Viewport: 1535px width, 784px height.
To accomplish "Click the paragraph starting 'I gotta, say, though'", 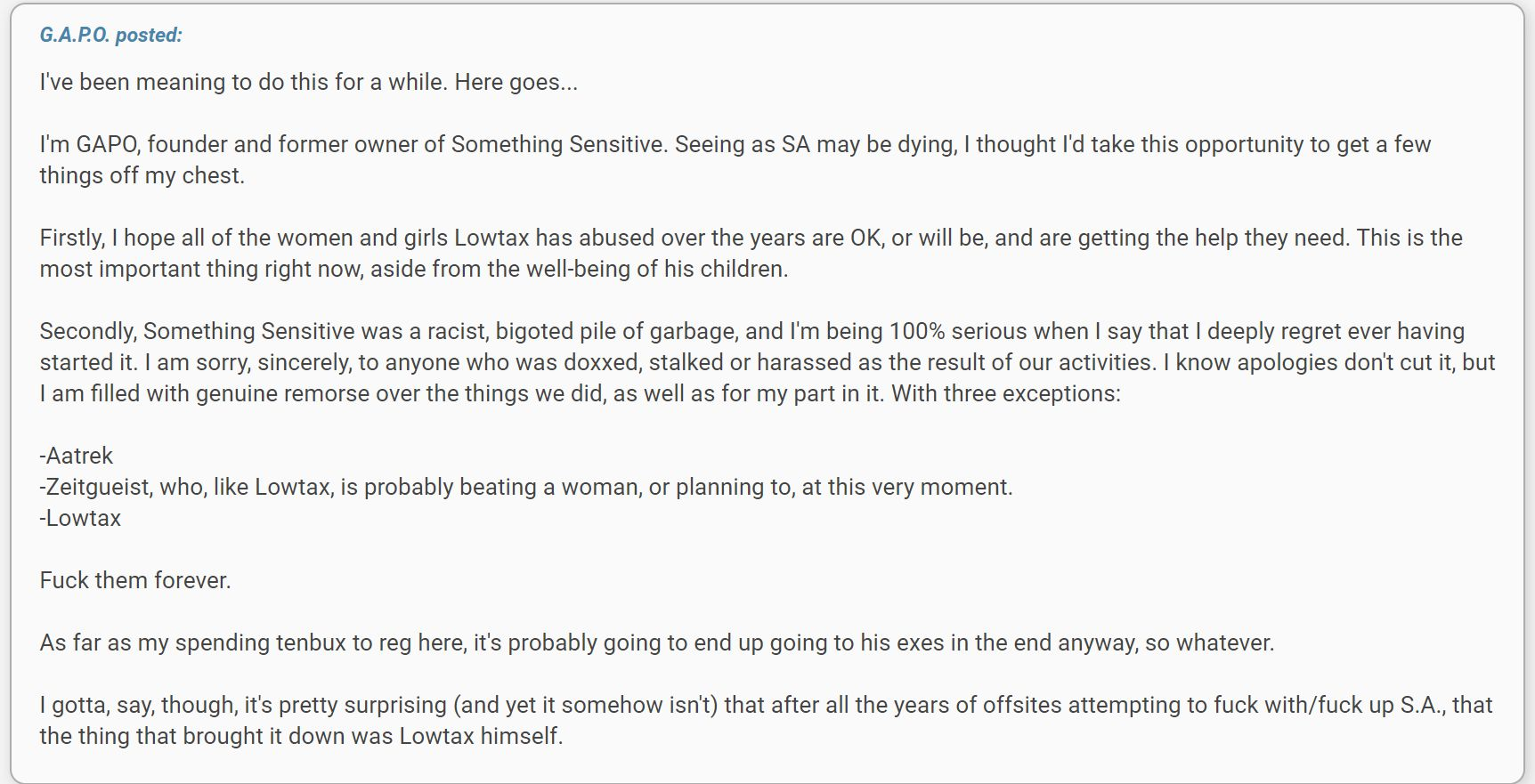I will pyautogui.click(x=766, y=720).
